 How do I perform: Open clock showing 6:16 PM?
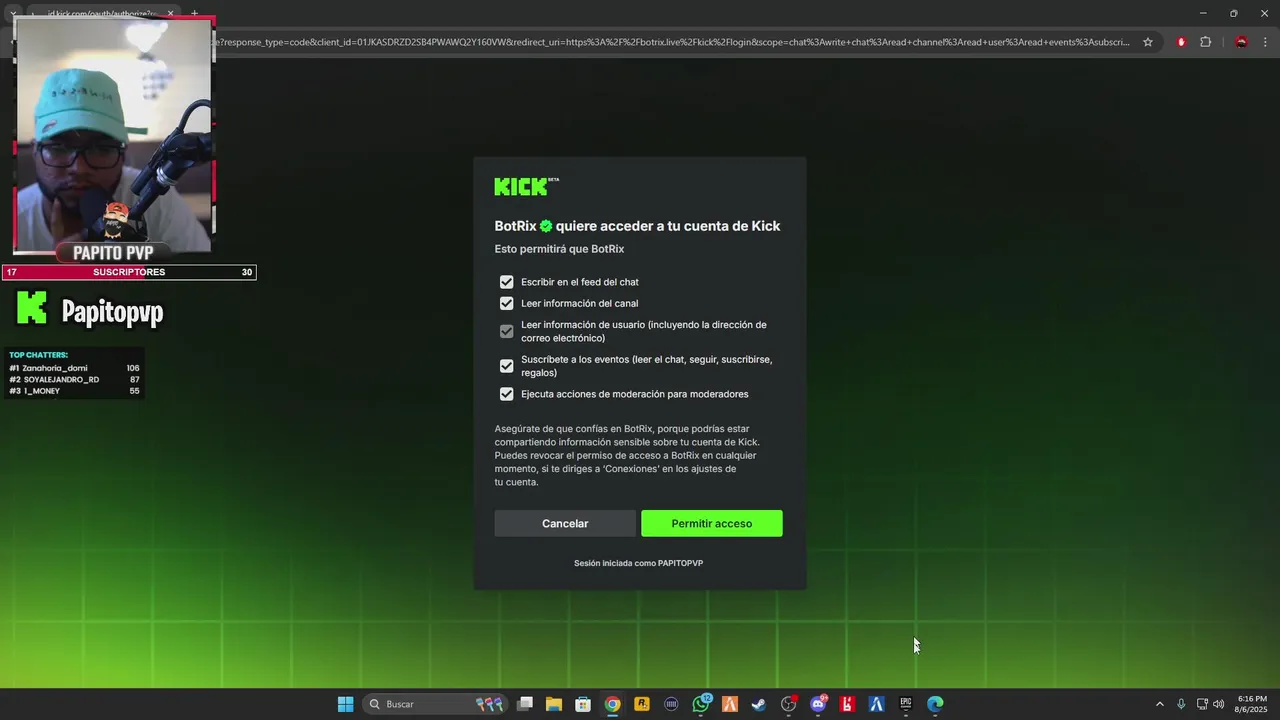click(x=1252, y=704)
